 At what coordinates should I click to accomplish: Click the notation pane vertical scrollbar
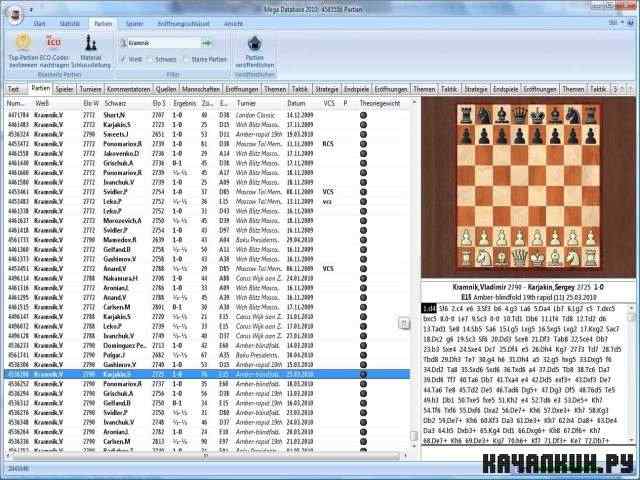[x=631, y=375]
